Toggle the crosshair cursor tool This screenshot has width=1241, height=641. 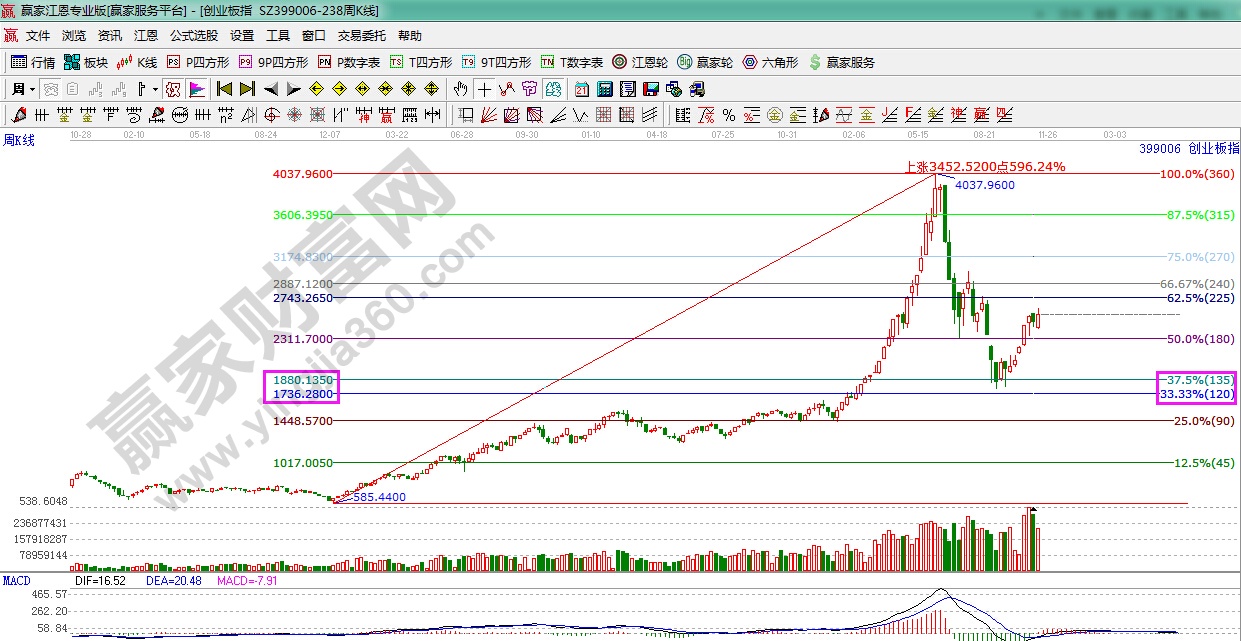[x=483, y=88]
